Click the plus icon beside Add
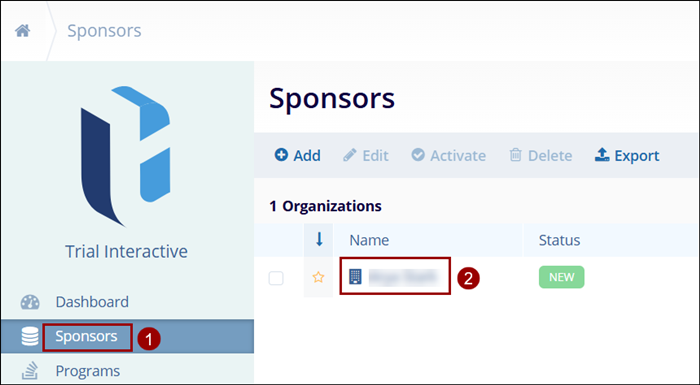The image size is (700, 385). point(281,155)
